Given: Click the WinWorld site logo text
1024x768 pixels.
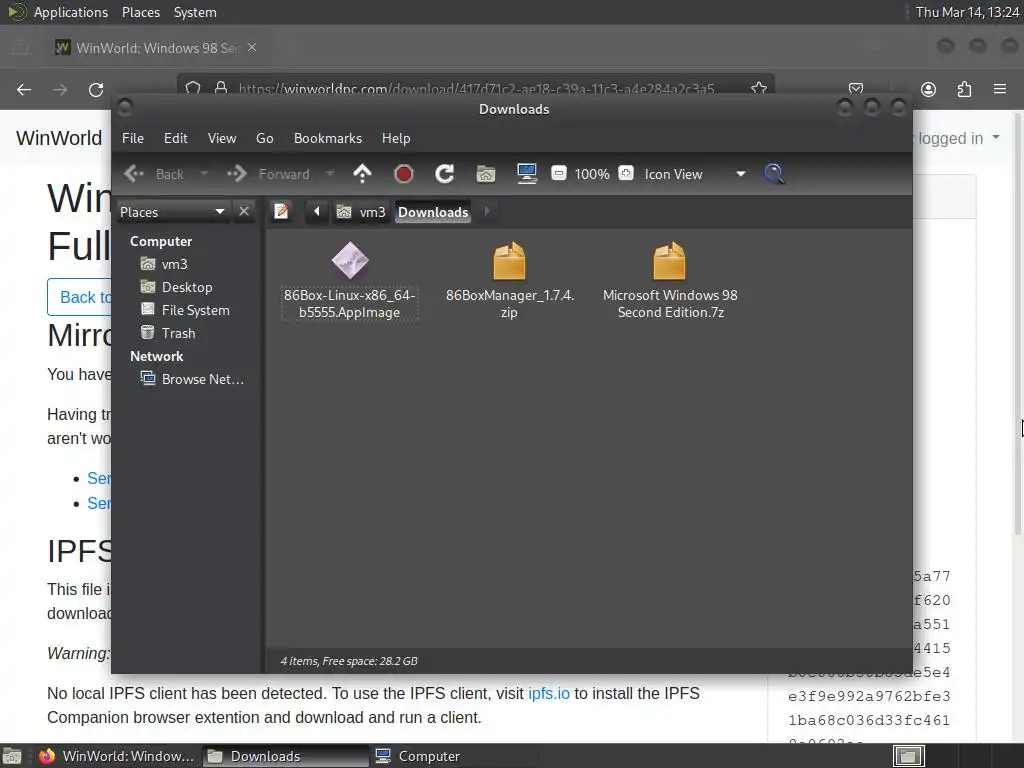Looking at the screenshot, I should (x=59, y=138).
